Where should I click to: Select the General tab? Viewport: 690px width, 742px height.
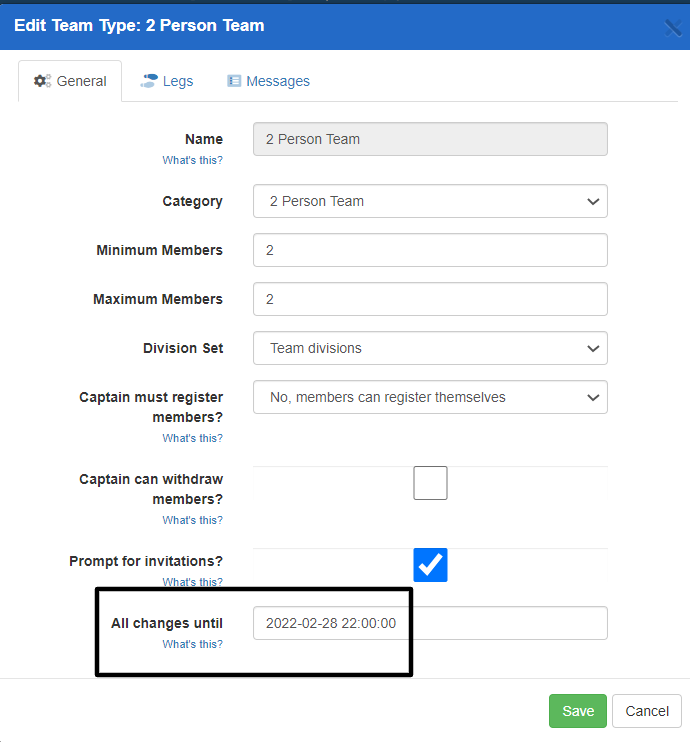[x=70, y=81]
